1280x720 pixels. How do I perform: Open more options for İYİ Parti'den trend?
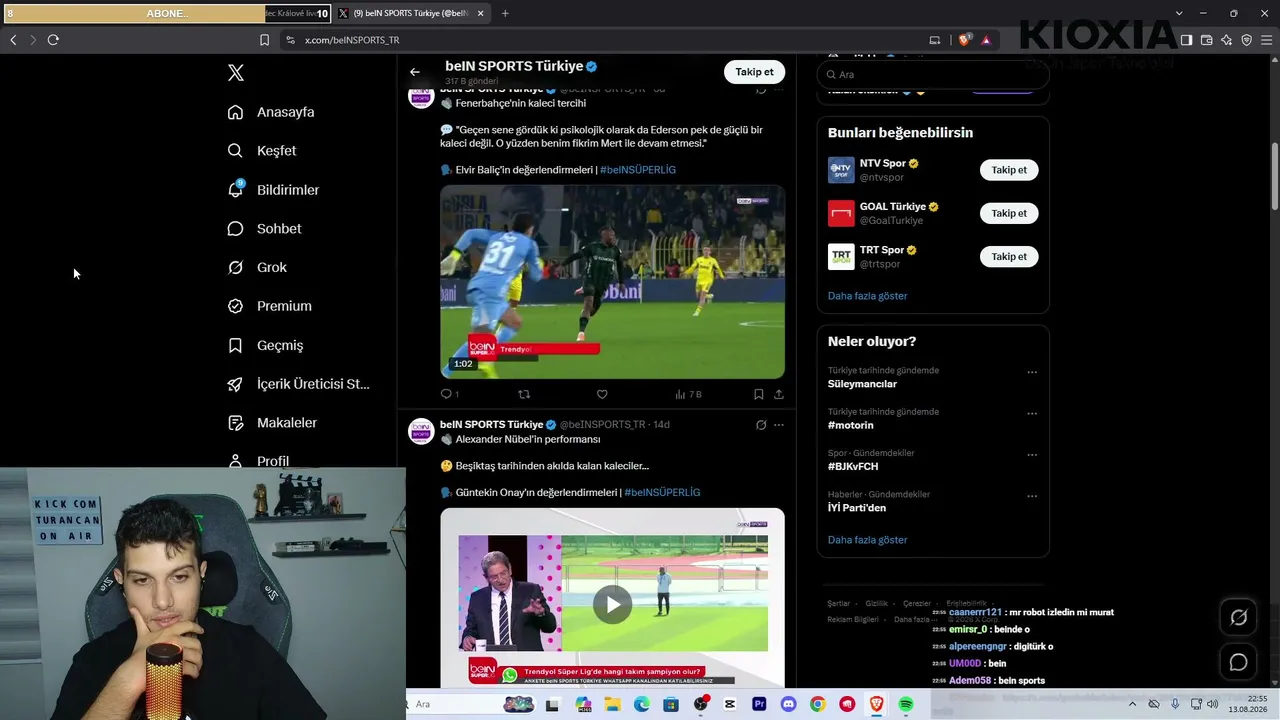pos(1032,496)
